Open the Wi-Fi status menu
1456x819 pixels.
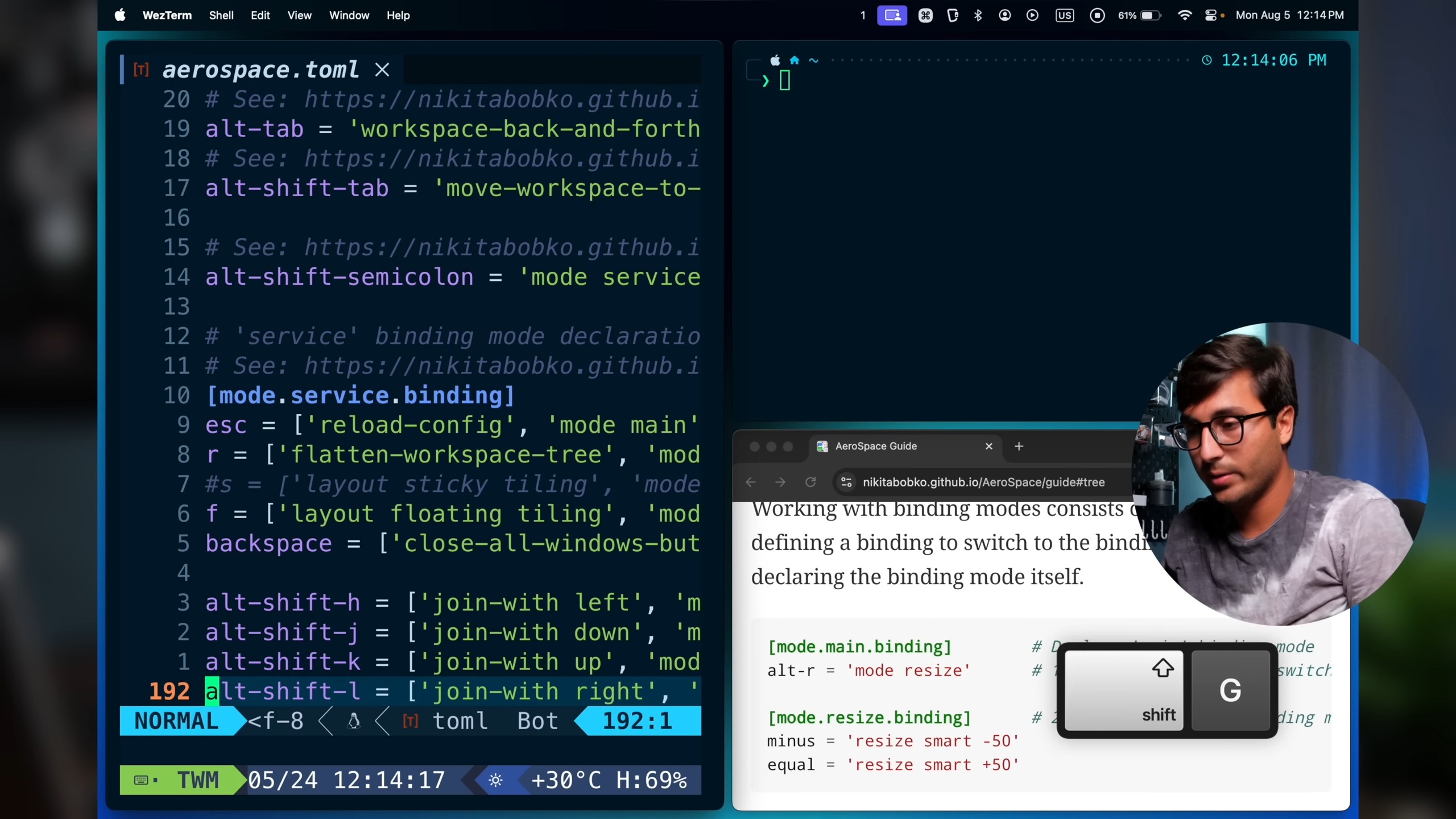tap(1184, 15)
